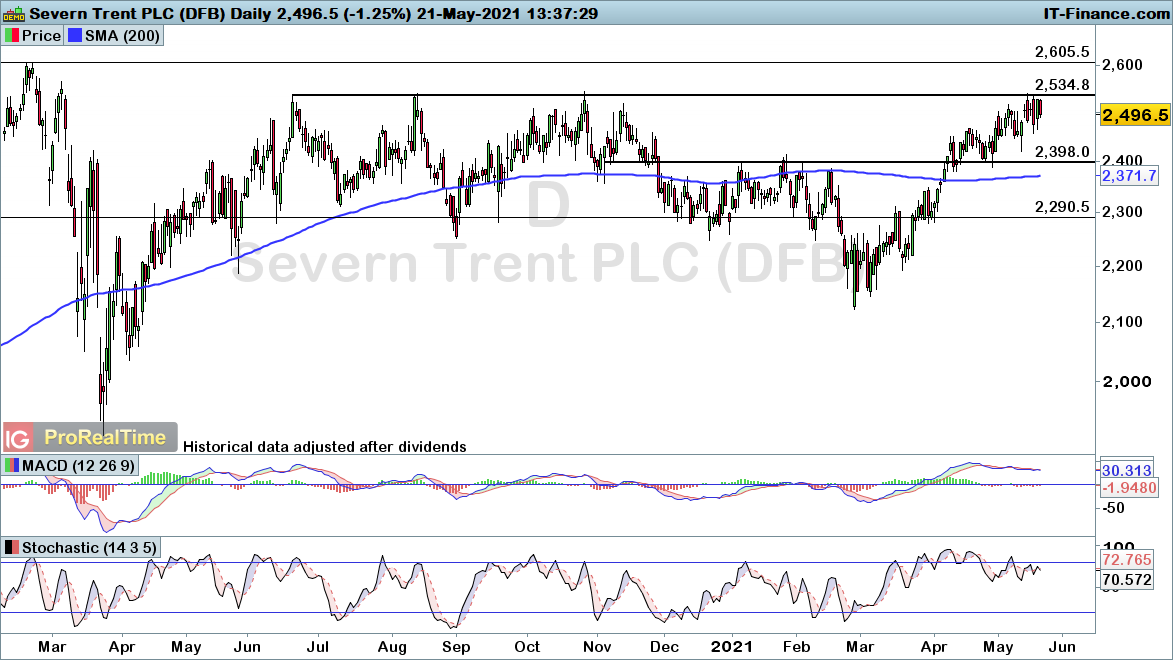Select the 2,398.0 support line label
Viewport: 1173px width, 660px height.
point(1061,152)
